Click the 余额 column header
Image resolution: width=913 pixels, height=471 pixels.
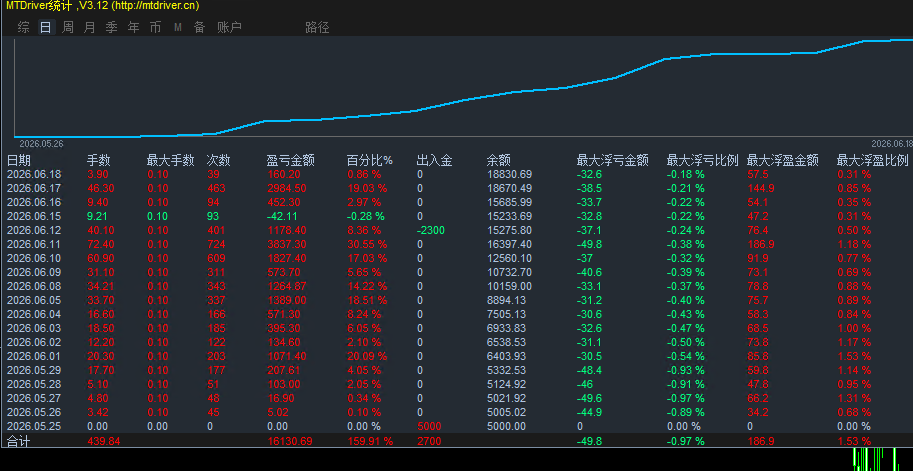click(x=499, y=161)
